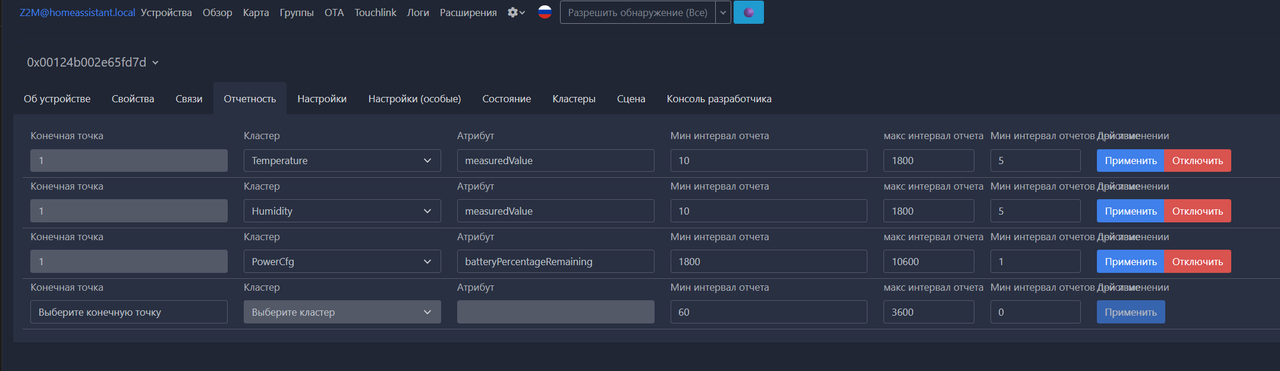Open the Обзор page

(x=217, y=13)
